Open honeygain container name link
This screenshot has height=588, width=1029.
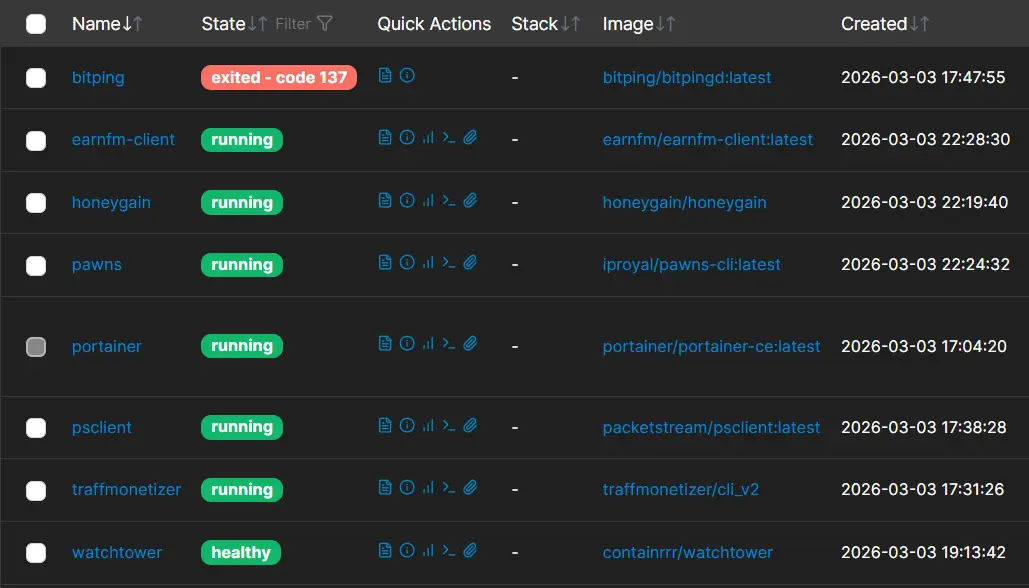111,203
